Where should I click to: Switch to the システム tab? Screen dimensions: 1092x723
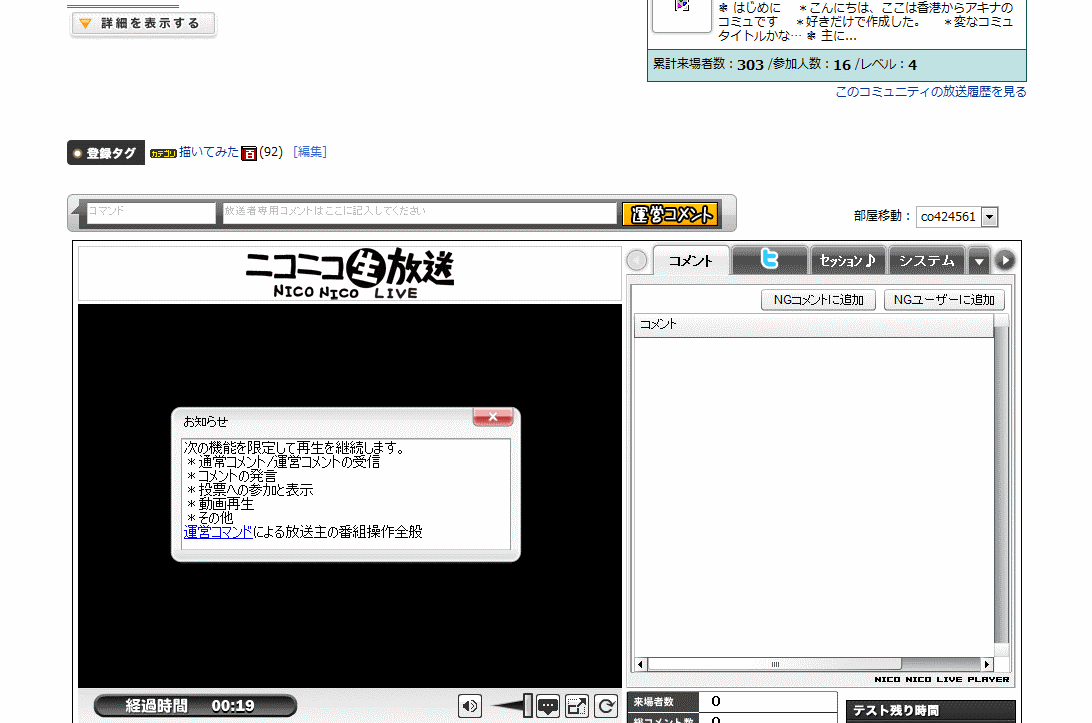click(x=926, y=261)
